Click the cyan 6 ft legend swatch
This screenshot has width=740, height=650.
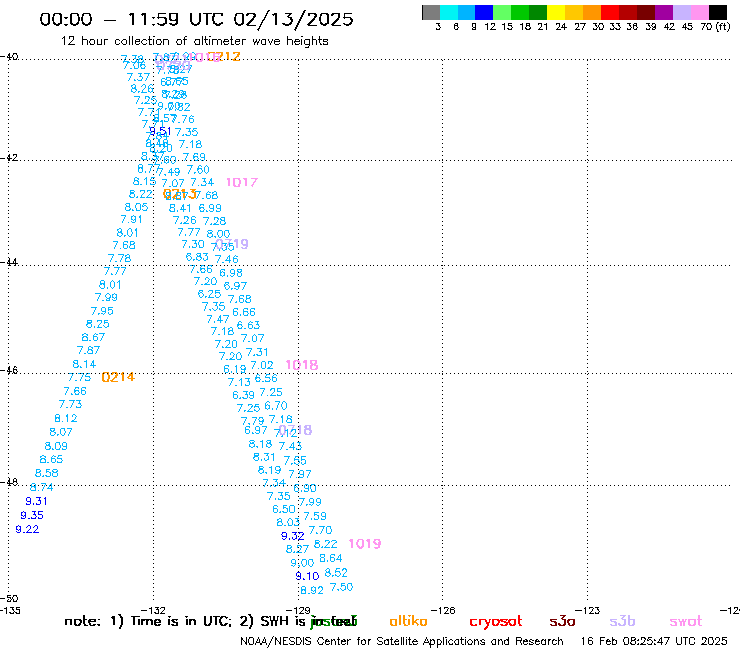[x=448, y=12]
